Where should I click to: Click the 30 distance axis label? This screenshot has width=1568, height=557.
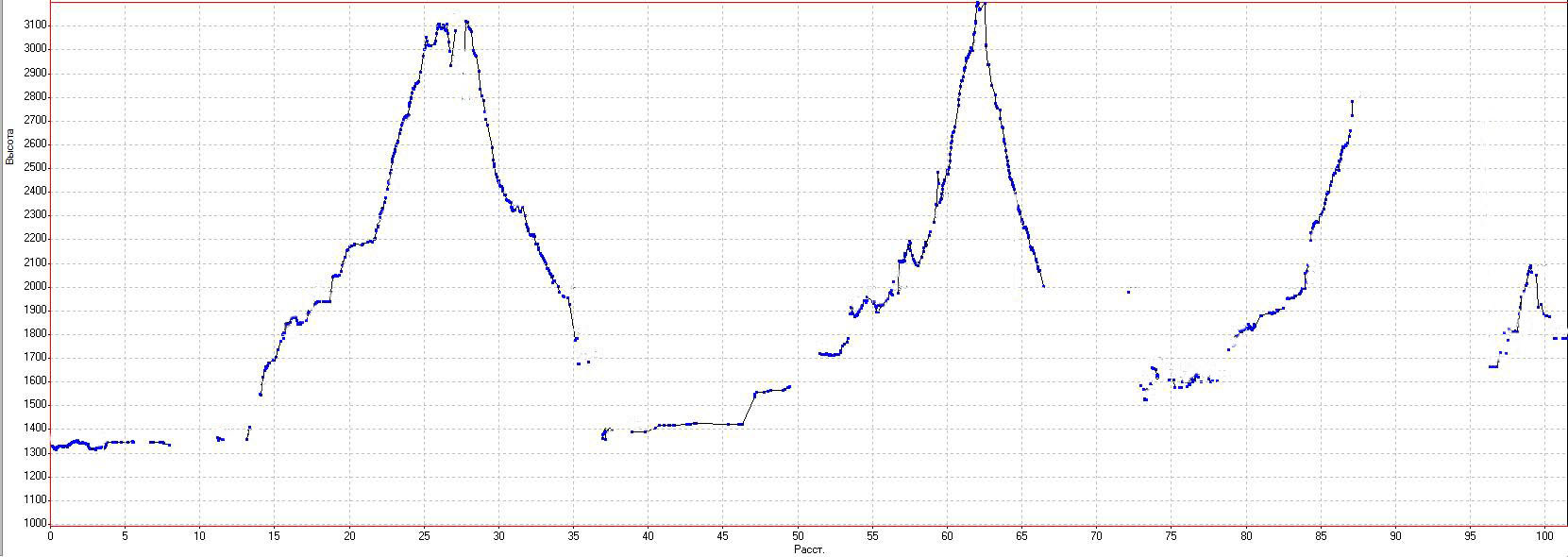point(498,536)
